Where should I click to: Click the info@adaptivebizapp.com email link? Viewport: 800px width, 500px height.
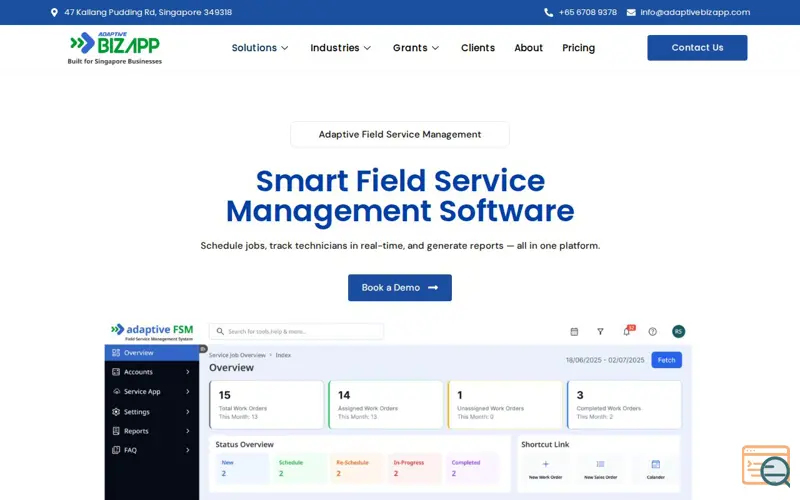[x=695, y=12]
